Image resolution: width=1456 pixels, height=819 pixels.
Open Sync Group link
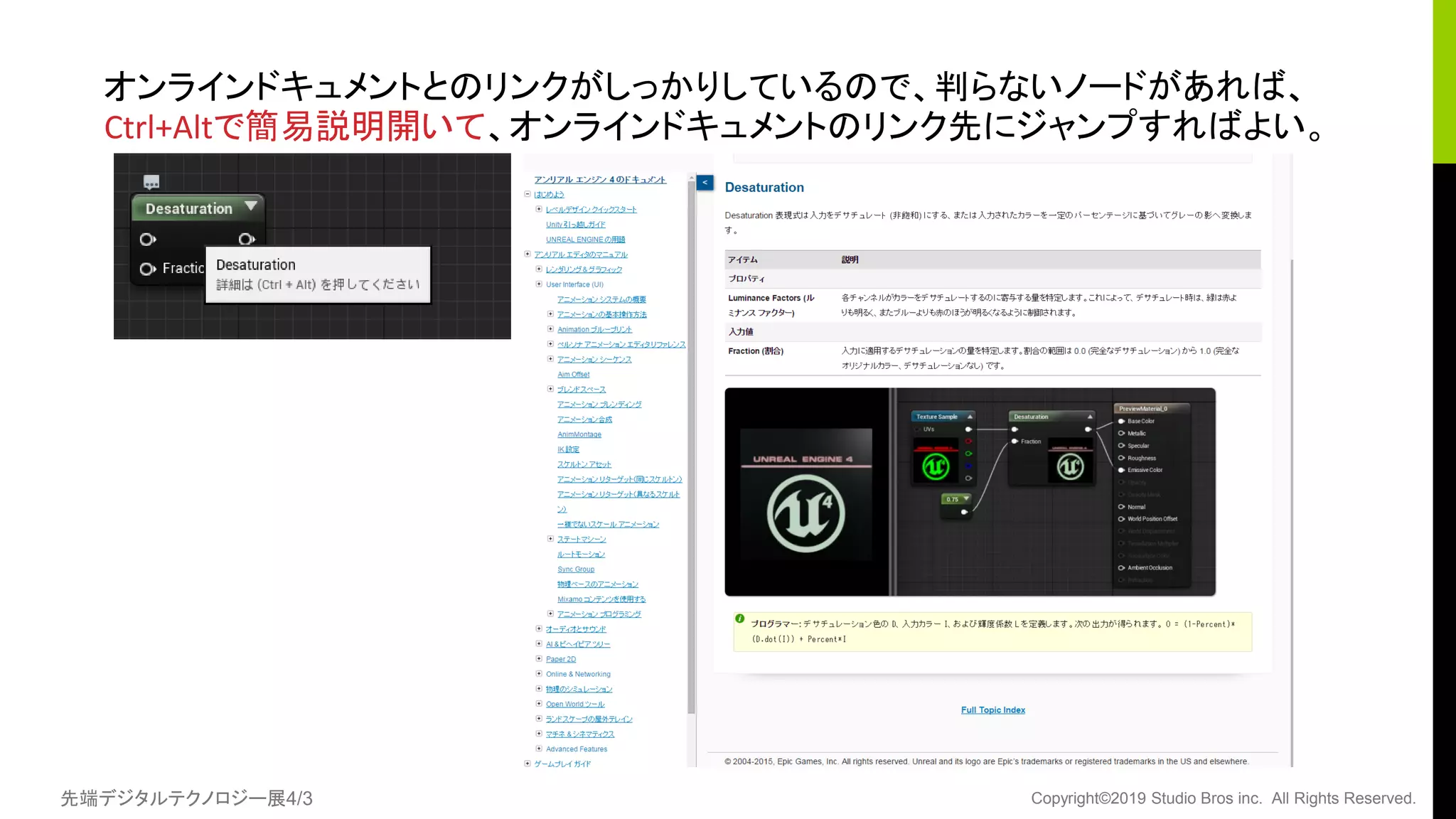(576, 569)
